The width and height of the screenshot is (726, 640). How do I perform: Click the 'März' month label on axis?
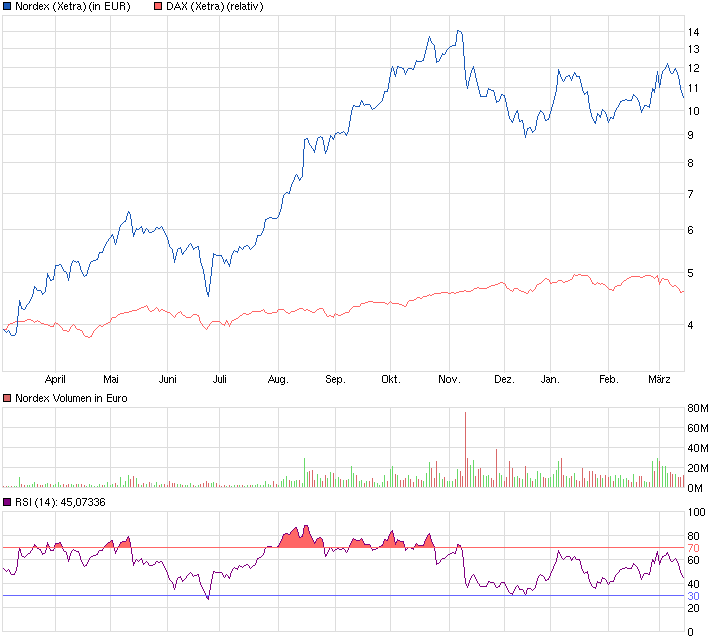click(659, 379)
